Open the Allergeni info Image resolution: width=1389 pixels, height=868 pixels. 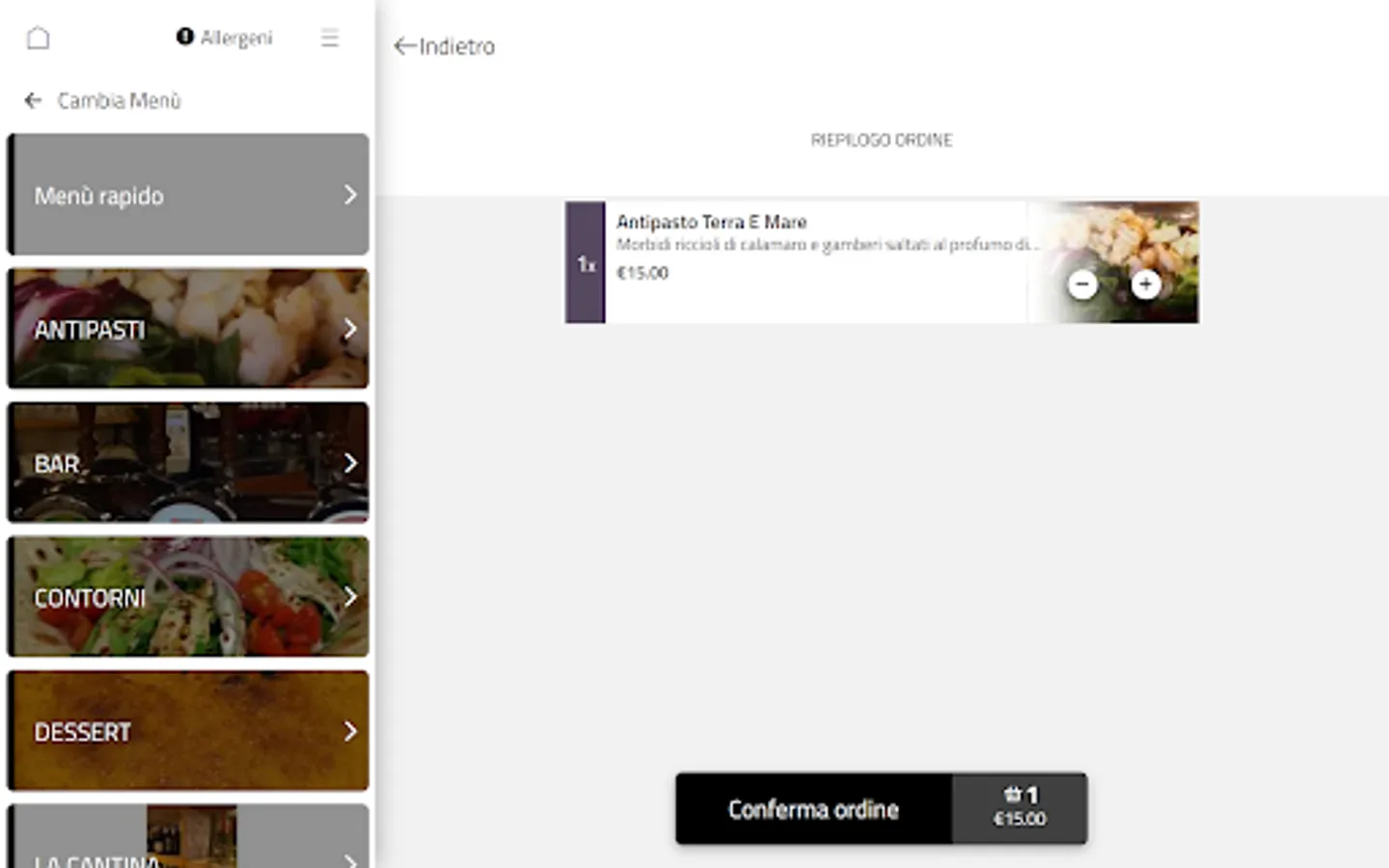click(x=224, y=38)
